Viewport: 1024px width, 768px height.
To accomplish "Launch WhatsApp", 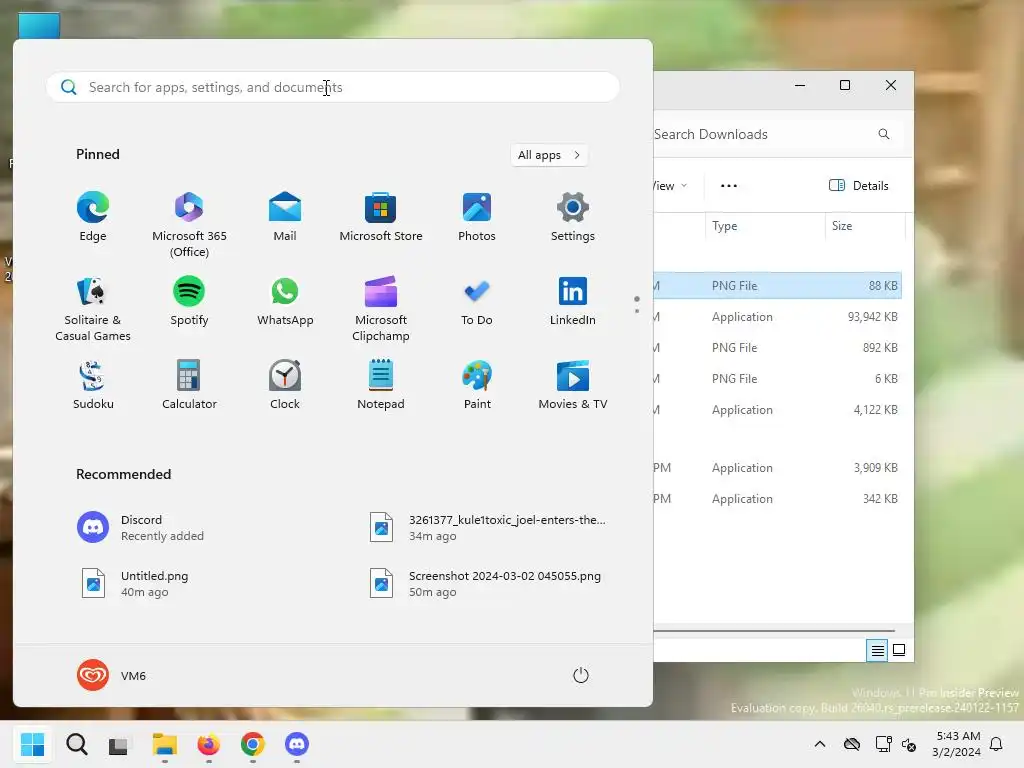I will (285, 301).
